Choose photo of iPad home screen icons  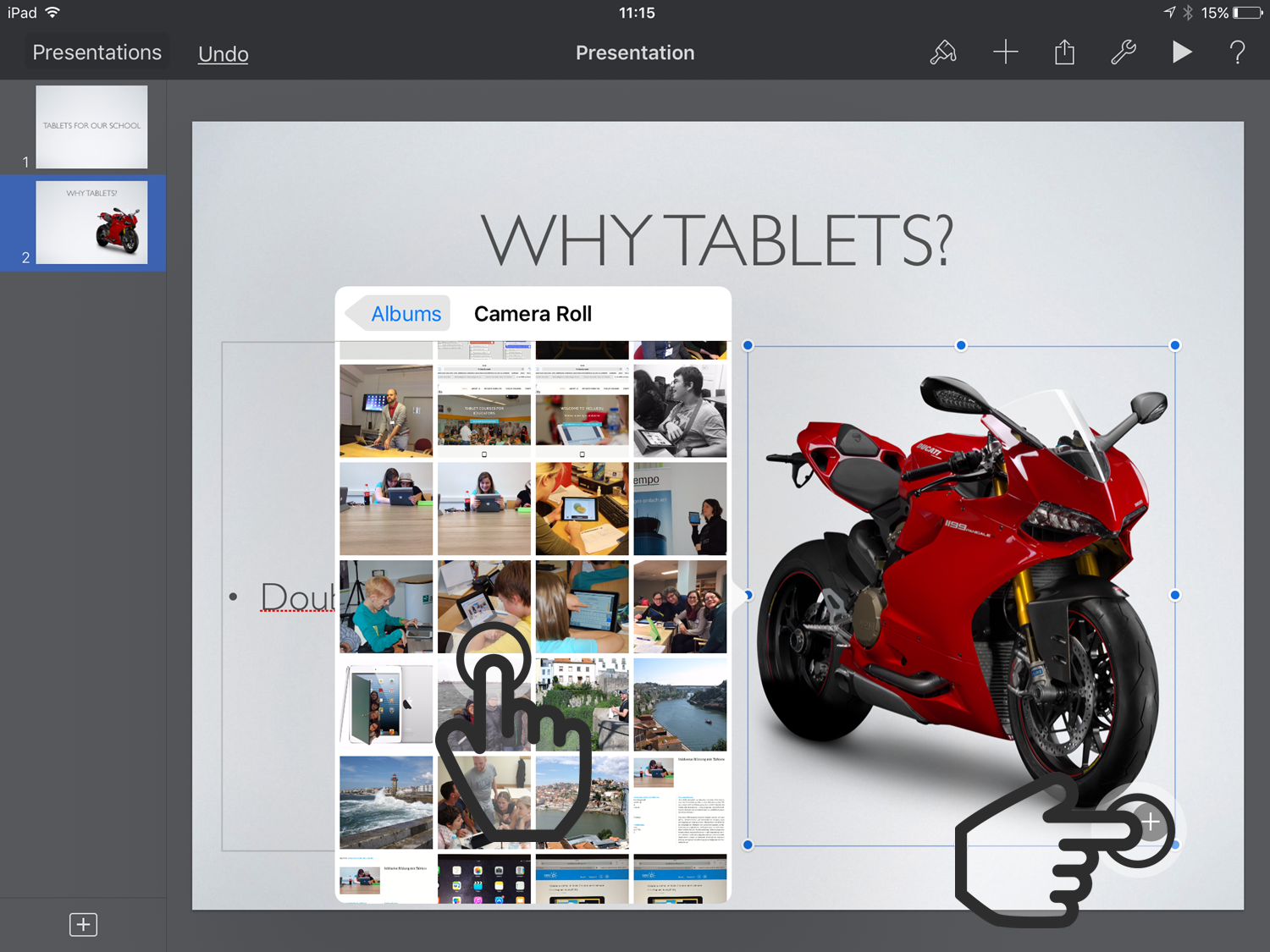(x=484, y=878)
